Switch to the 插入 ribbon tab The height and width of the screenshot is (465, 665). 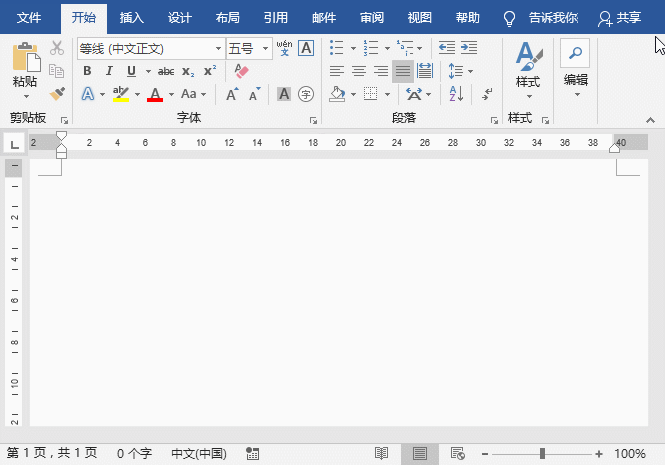tap(131, 18)
